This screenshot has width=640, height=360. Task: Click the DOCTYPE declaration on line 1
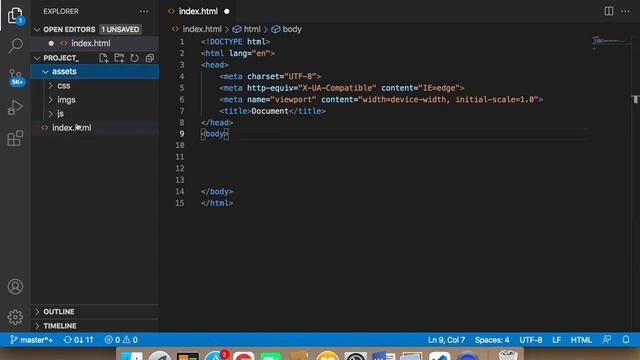click(235, 42)
